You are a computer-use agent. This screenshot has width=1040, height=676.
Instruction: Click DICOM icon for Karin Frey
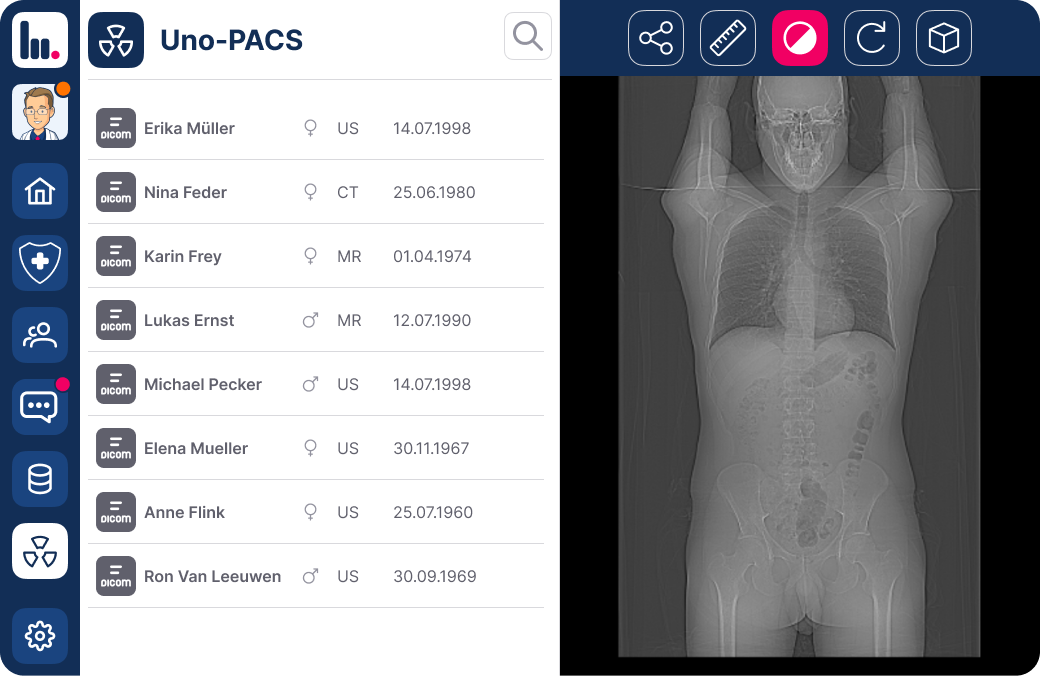pos(116,256)
